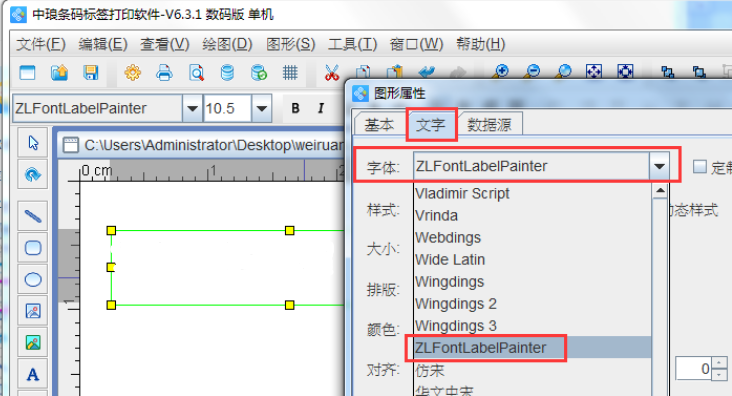Switch to the 基本 tab

click(379, 125)
